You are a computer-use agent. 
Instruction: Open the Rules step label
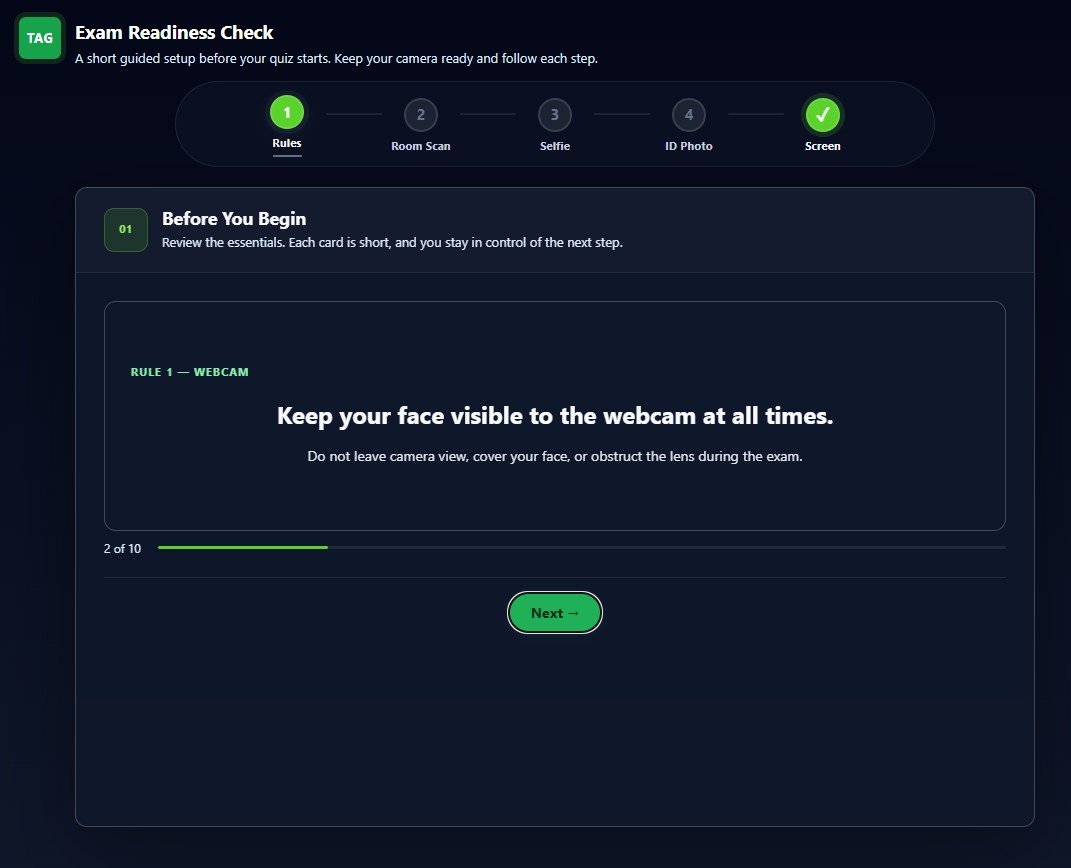point(287,143)
